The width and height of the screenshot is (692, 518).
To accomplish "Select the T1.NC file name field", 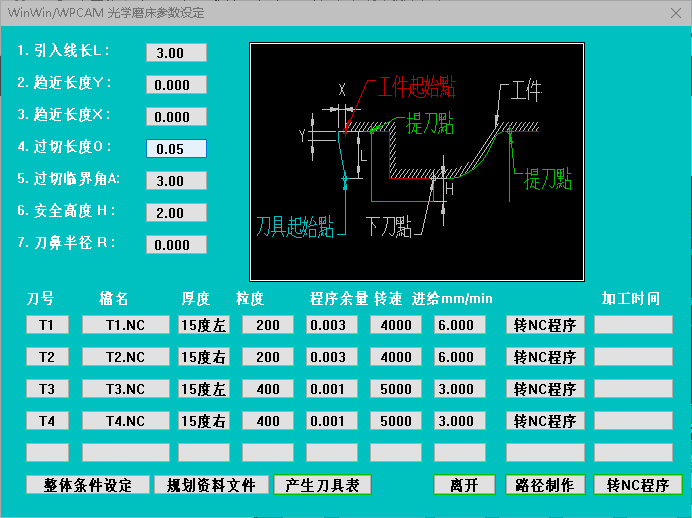I will (126, 325).
